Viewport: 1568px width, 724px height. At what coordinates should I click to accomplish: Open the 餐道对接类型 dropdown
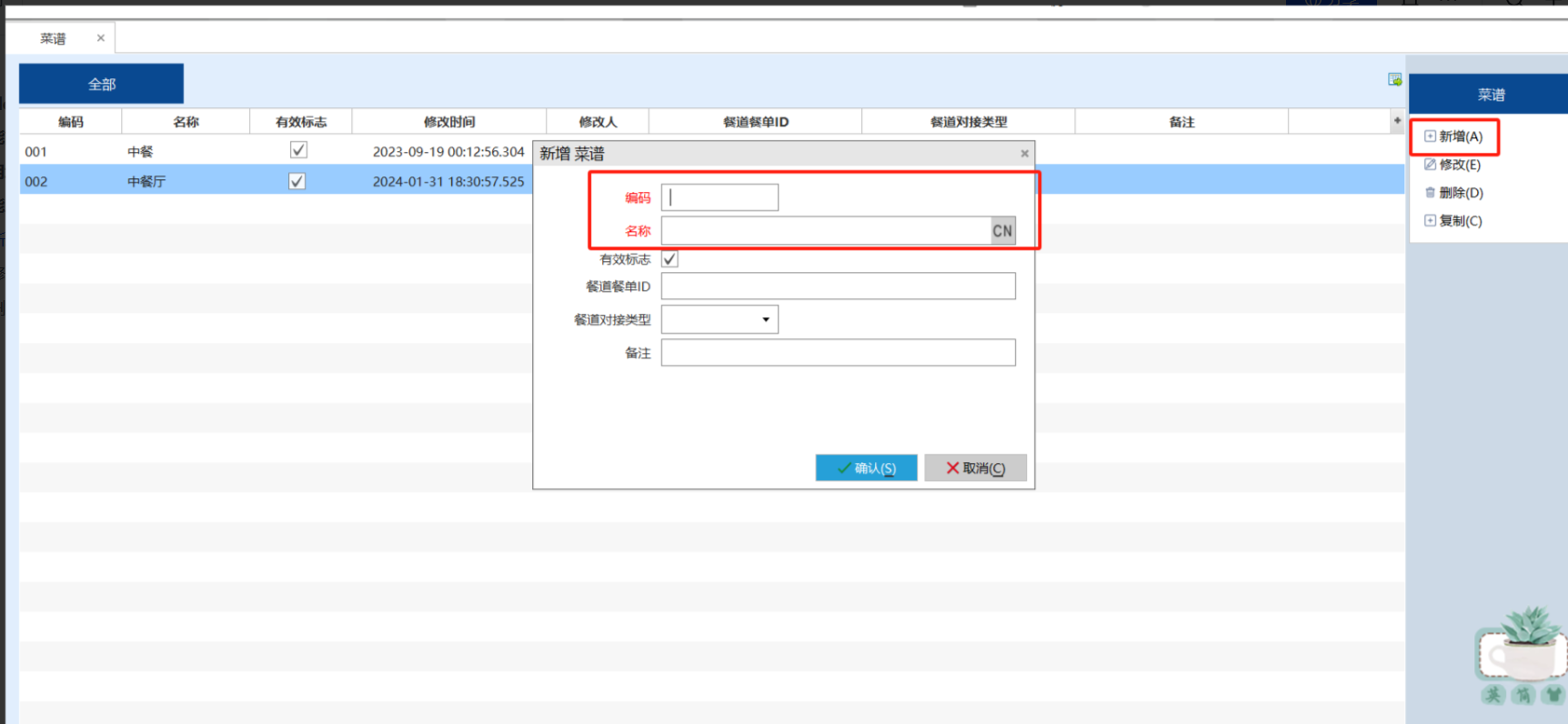(x=765, y=319)
